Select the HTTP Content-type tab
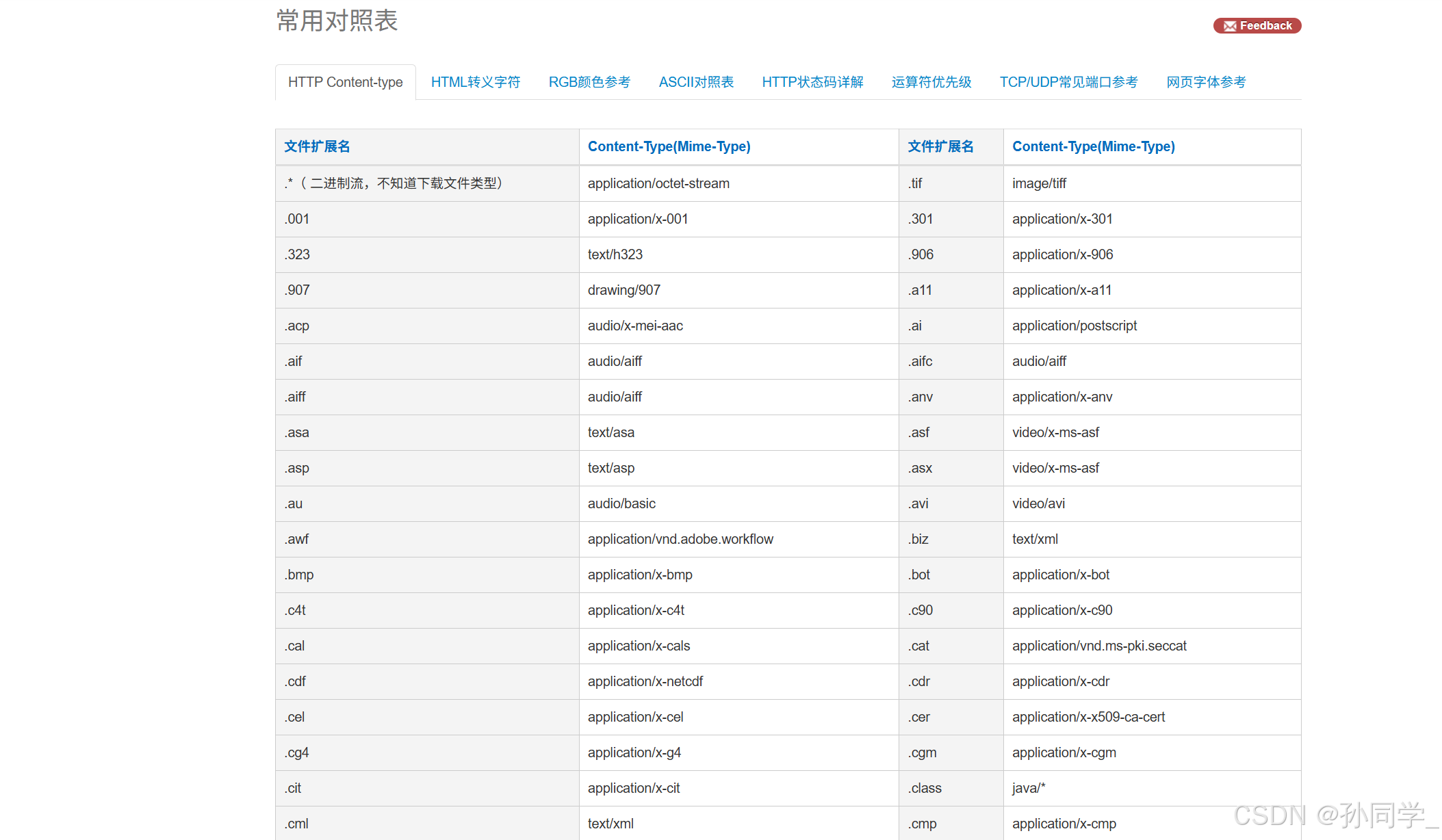1442x840 pixels. pyautogui.click(x=345, y=82)
